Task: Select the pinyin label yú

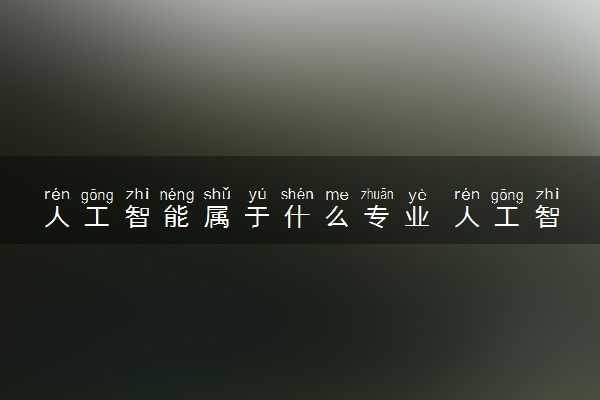Action: click(x=257, y=195)
